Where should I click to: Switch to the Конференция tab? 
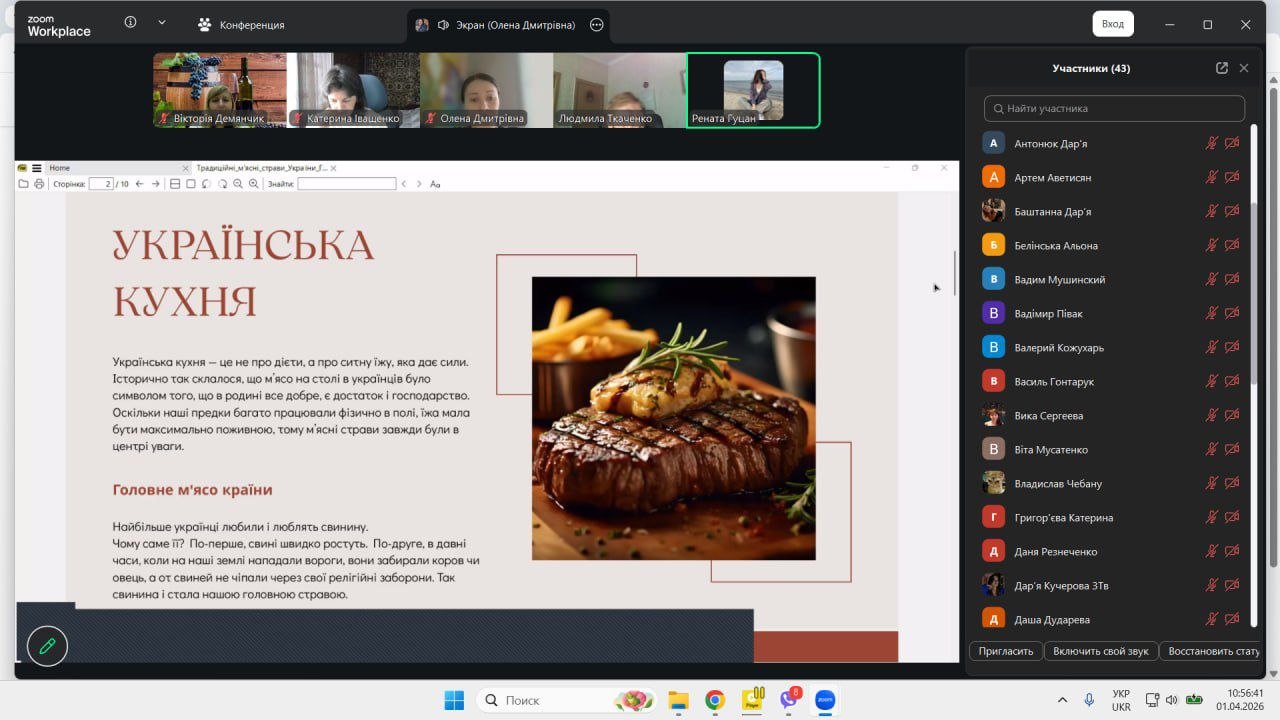tap(241, 25)
